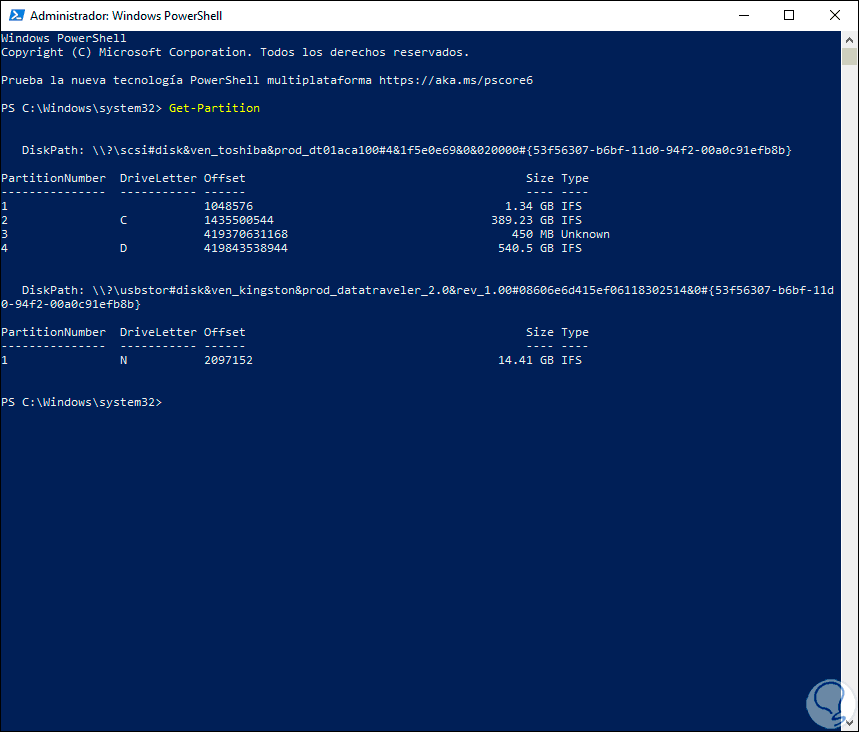This screenshot has height=732, width=859.
Task: Click the Copyright Microsoft Corporation line
Action: click(235, 52)
